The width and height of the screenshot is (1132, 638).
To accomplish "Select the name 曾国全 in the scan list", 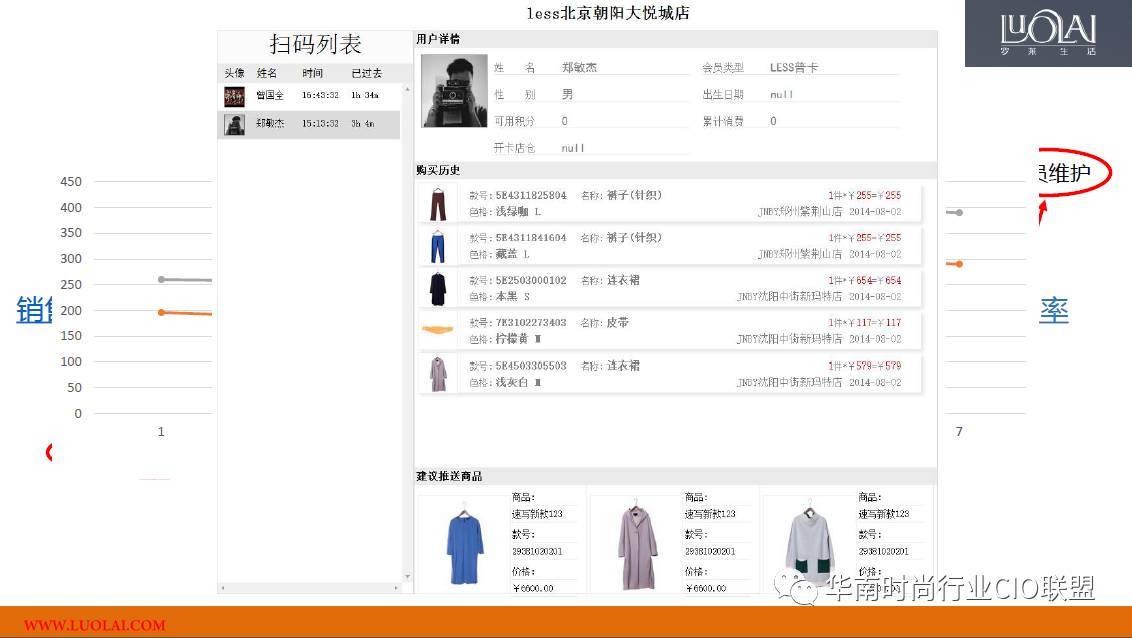I will coord(270,95).
